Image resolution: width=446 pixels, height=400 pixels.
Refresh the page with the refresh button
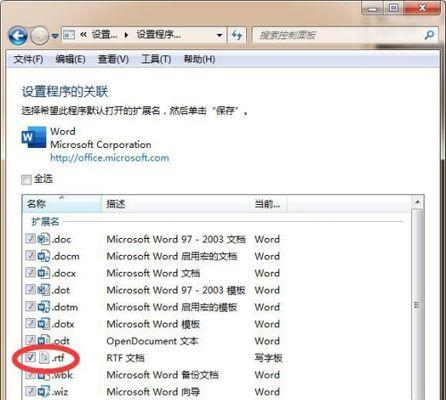tap(237, 35)
